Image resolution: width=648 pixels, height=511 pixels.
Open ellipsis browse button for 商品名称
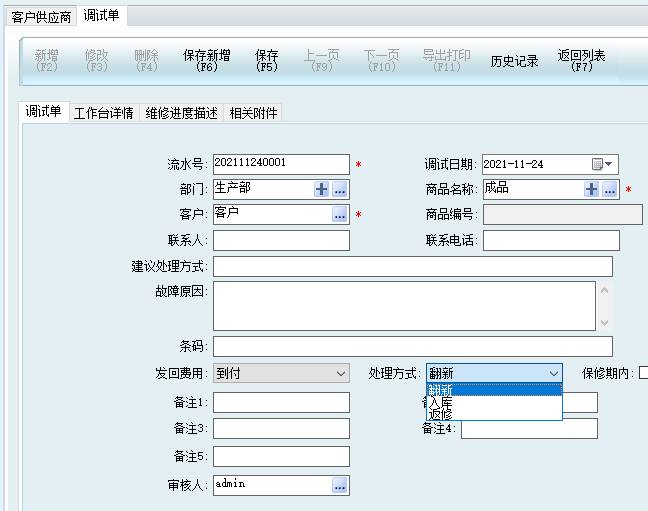coord(610,189)
